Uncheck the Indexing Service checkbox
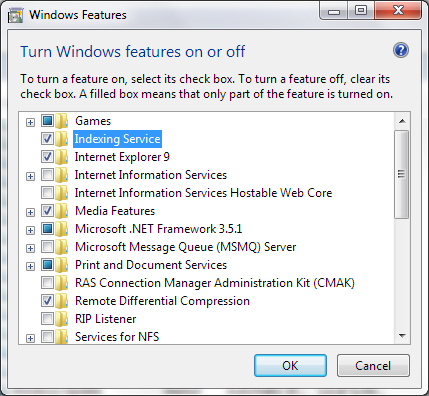This screenshot has width=429, height=396. pos(47,138)
